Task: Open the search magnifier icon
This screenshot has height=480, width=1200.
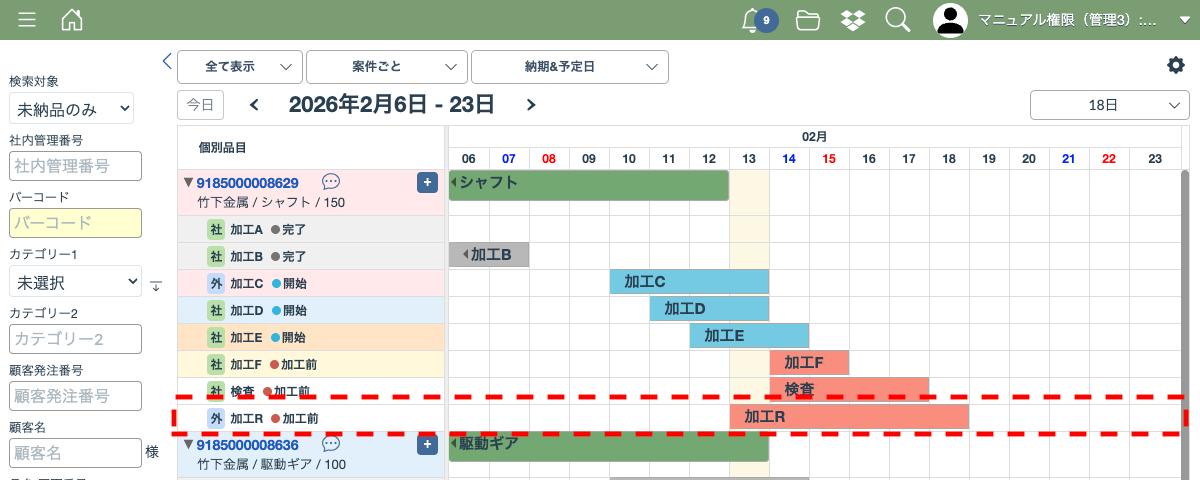Action: (898, 20)
